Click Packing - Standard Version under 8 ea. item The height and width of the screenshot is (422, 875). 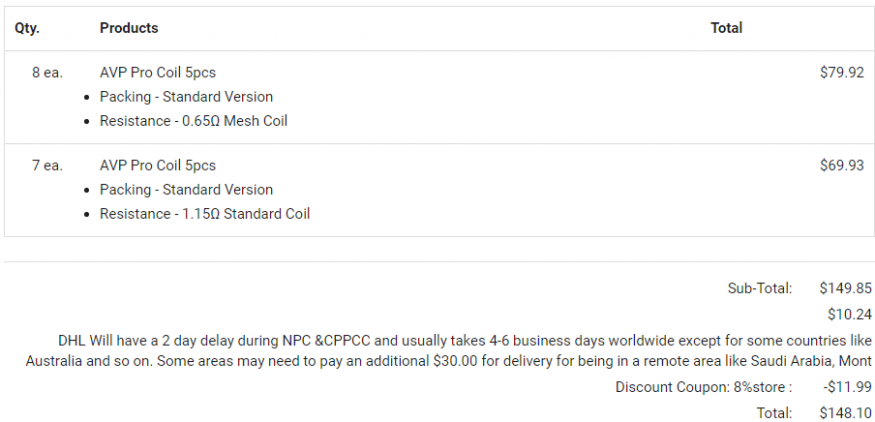[x=186, y=97]
